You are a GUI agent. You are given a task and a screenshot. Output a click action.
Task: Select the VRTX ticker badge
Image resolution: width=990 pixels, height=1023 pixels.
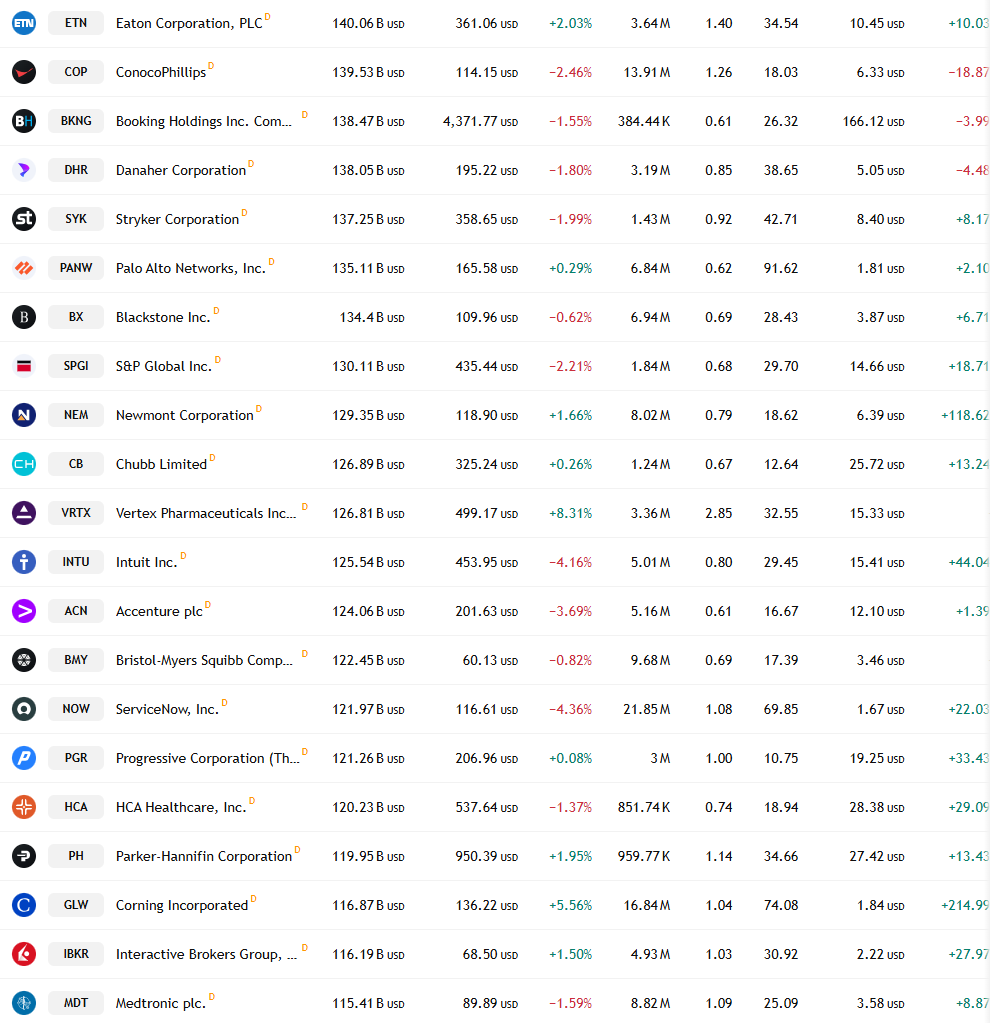(76, 512)
